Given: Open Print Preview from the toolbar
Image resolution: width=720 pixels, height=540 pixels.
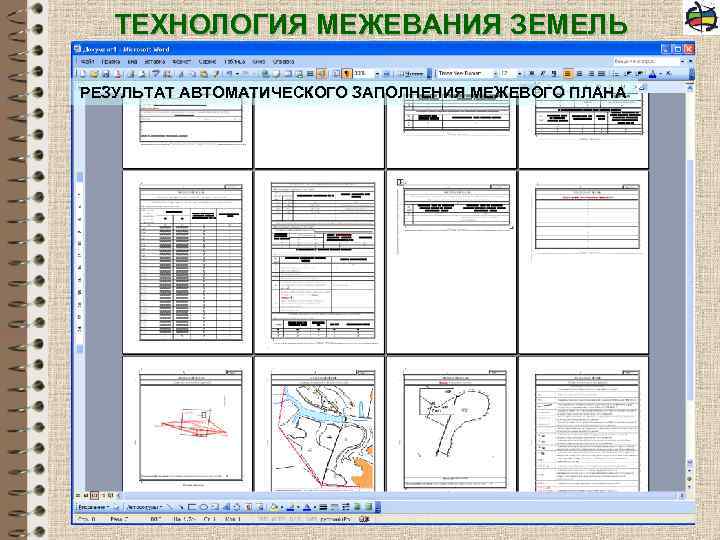Looking at the screenshot, I should [143, 74].
